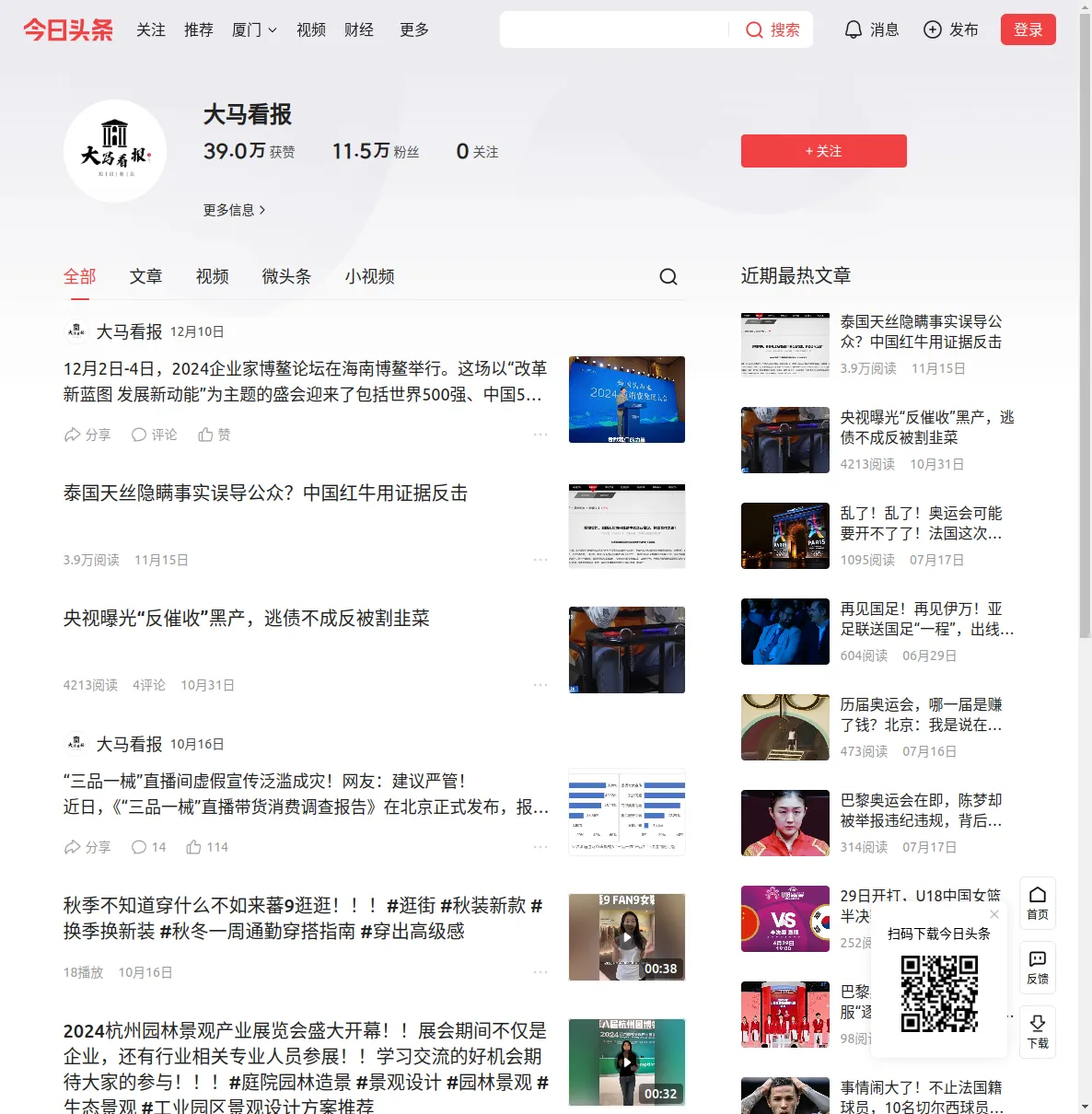Viewport: 1092px width, 1114px height.
Task: Click the search magnifier icon in header
Action: (x=754, y=30)
